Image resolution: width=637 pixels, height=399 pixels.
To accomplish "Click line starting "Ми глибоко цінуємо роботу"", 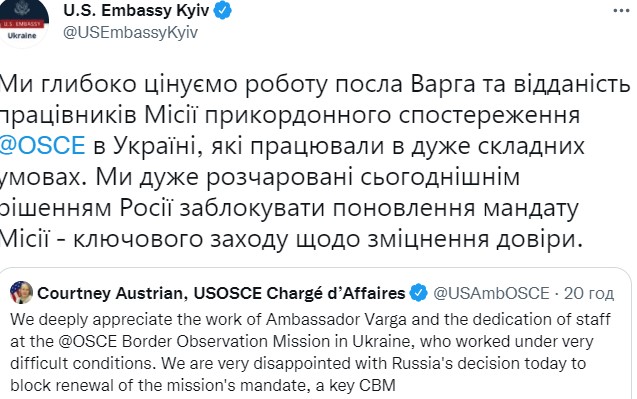I will pos(315,85).
